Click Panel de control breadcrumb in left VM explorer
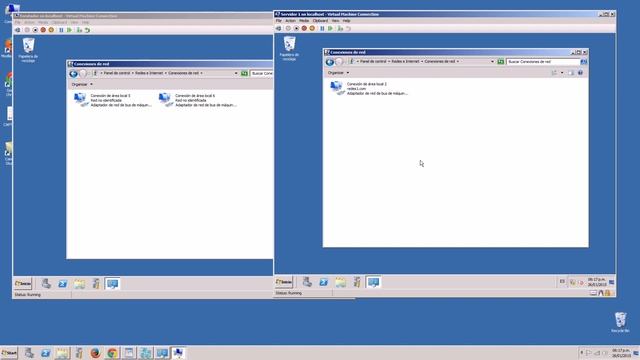 117,73
